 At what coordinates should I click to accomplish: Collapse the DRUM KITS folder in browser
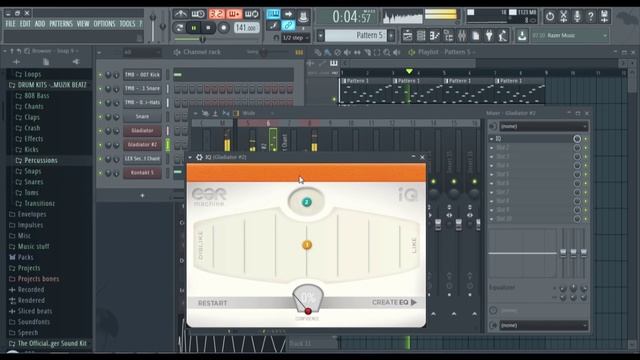pyautogui.click(x=48, y=85)
